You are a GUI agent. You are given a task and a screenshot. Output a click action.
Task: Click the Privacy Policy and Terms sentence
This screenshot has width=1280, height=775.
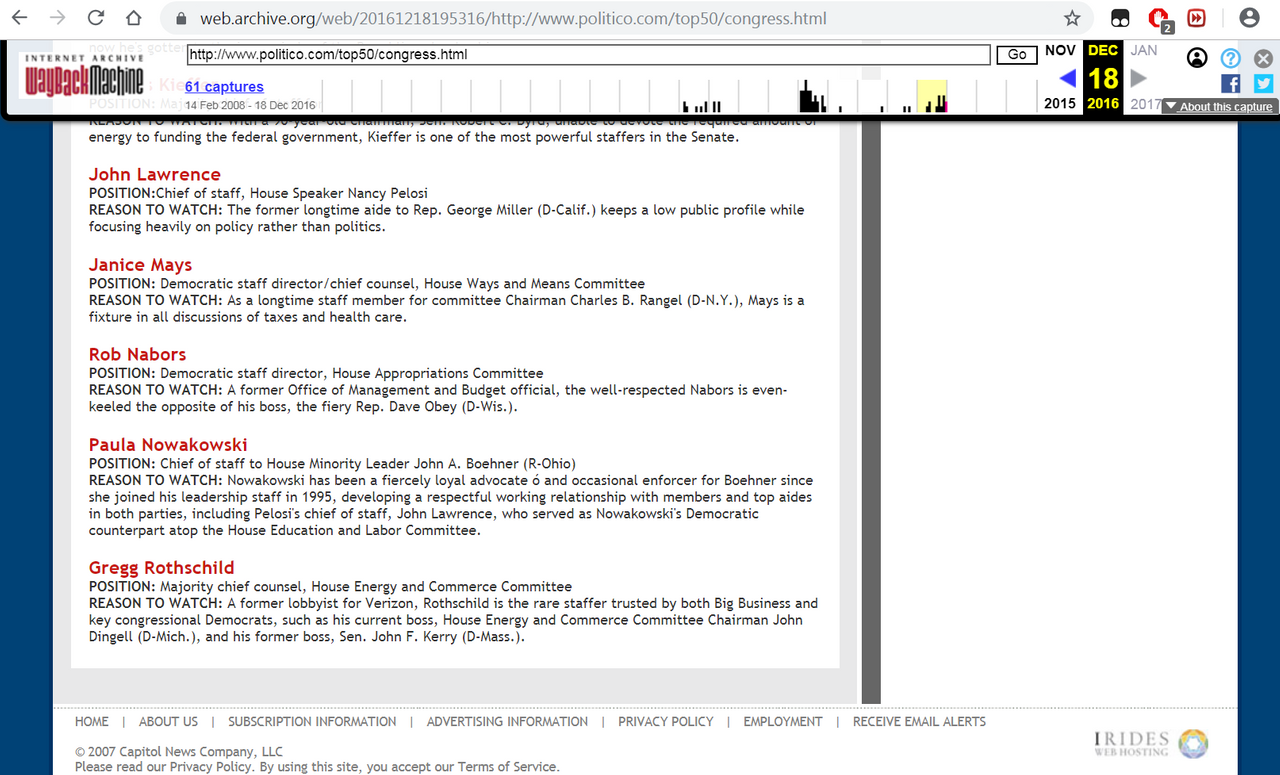[317, 767]
